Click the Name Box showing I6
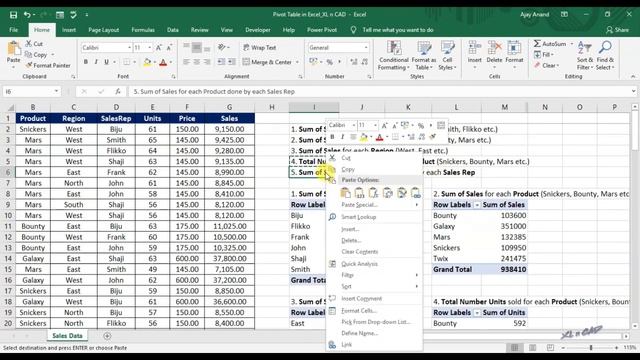The width and height of the screenshot is (640, 360). 27,91
